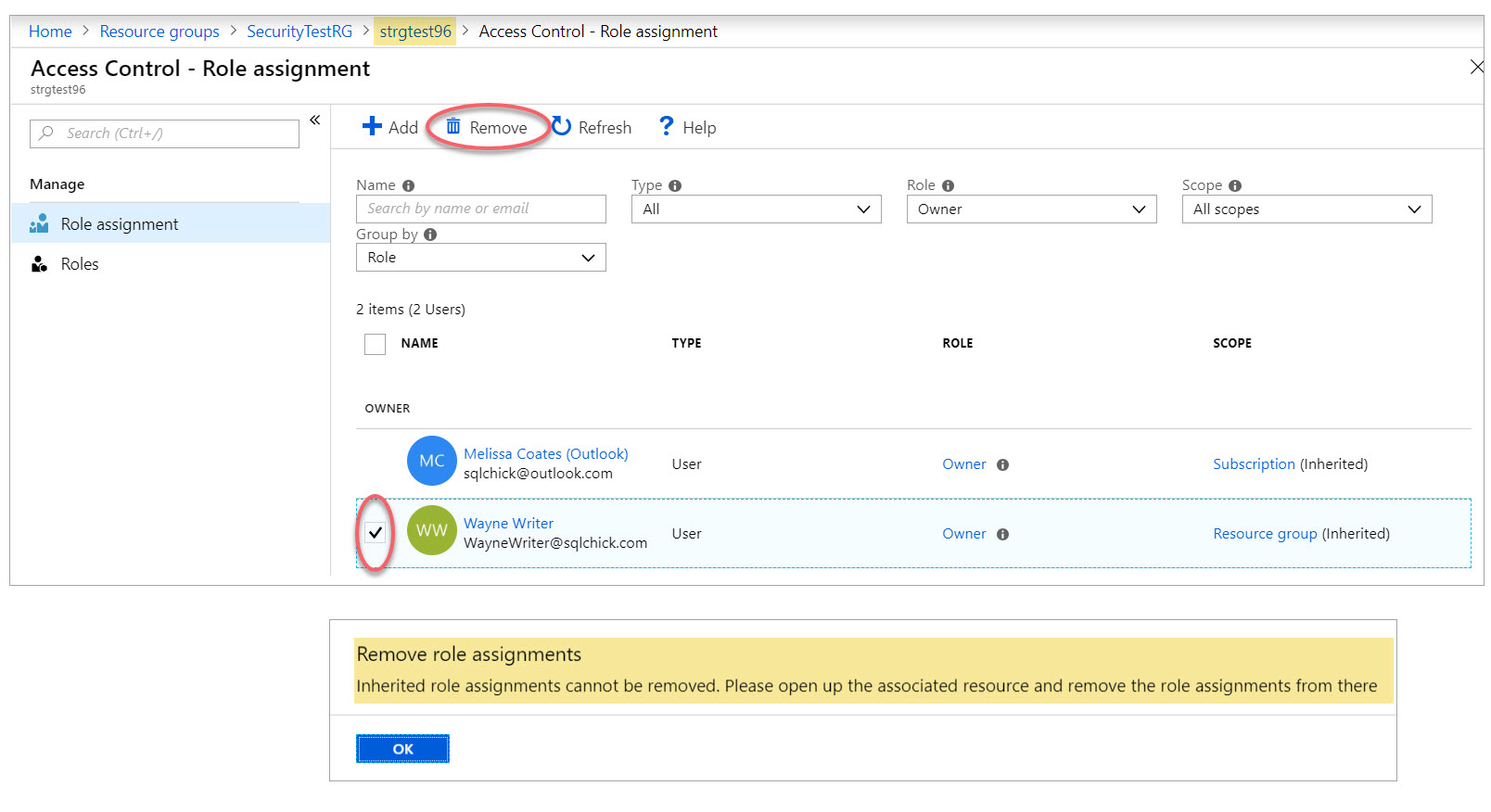Click the OWNER group heading

[388, 409]
